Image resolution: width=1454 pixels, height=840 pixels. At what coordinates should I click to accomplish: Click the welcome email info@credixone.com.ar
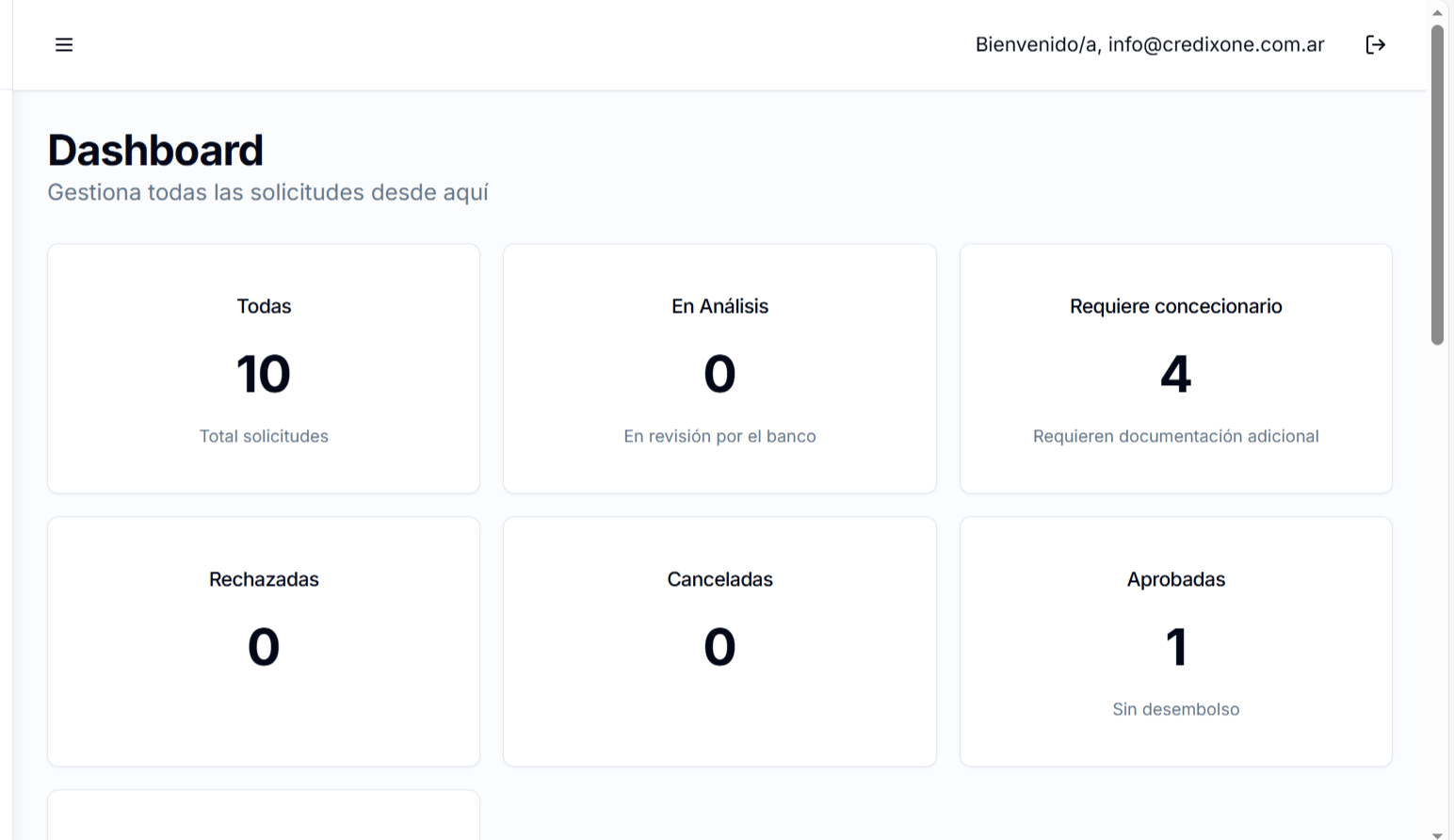click(1151, 44)
